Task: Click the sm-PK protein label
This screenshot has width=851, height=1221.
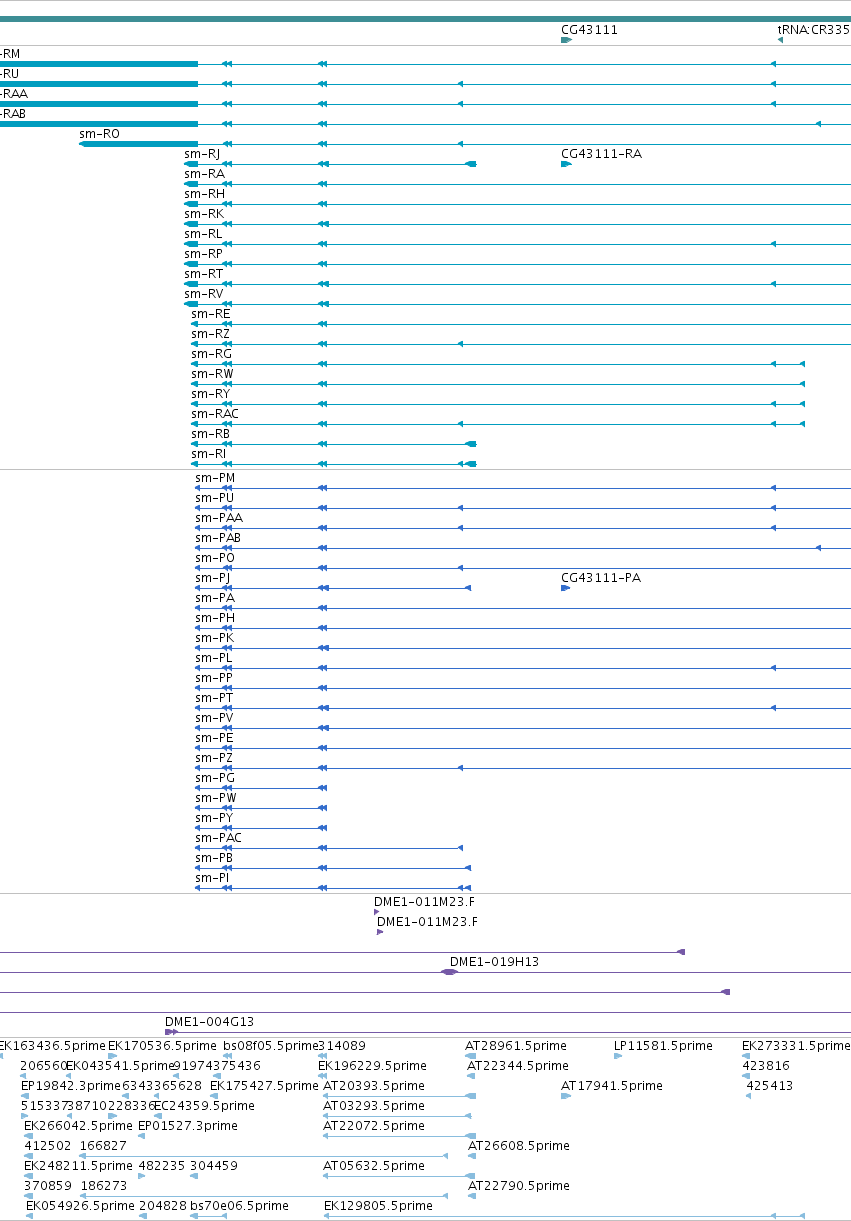Action: point(215,638)
